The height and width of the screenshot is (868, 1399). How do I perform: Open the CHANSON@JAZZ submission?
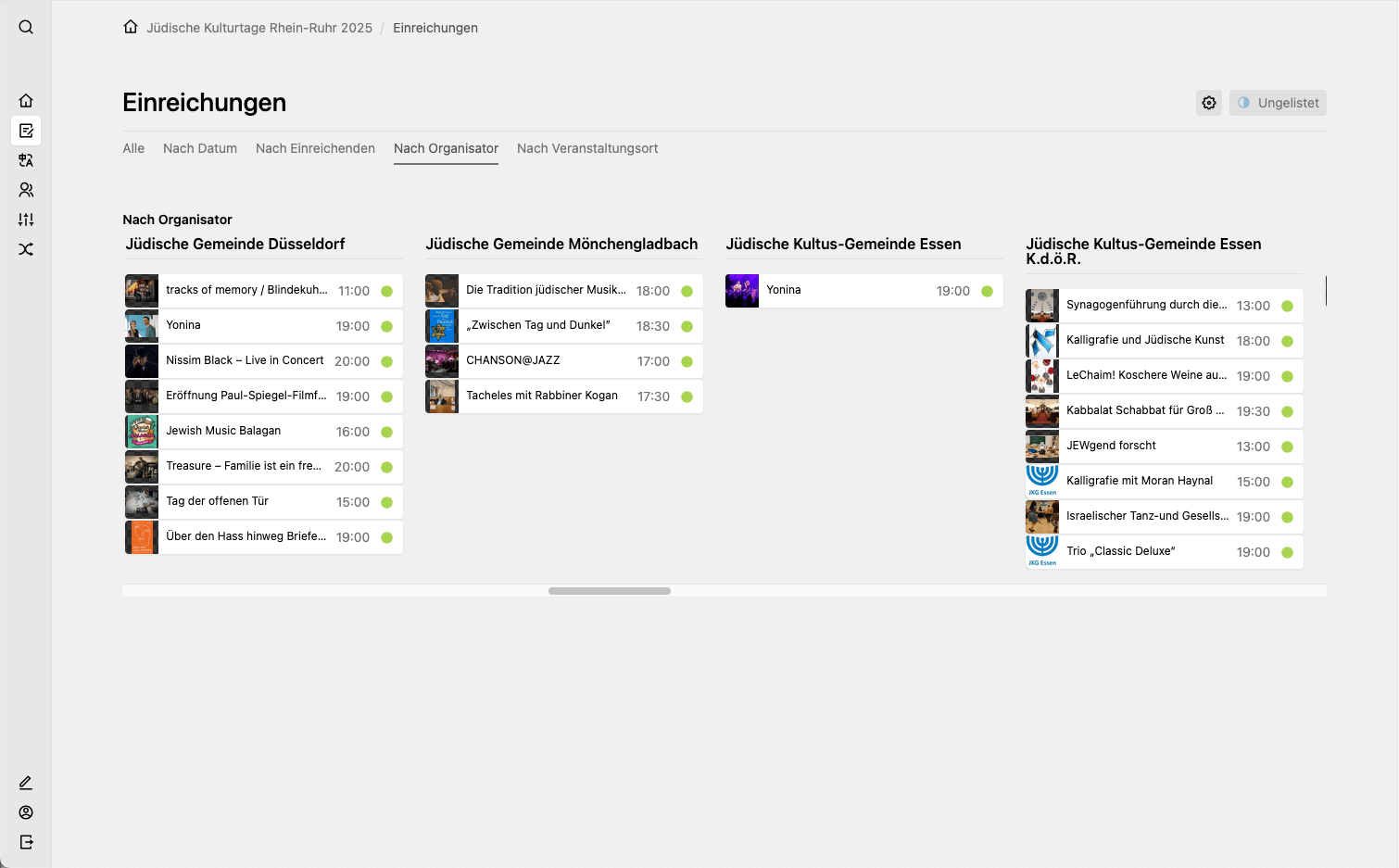[x=564, y=361]
